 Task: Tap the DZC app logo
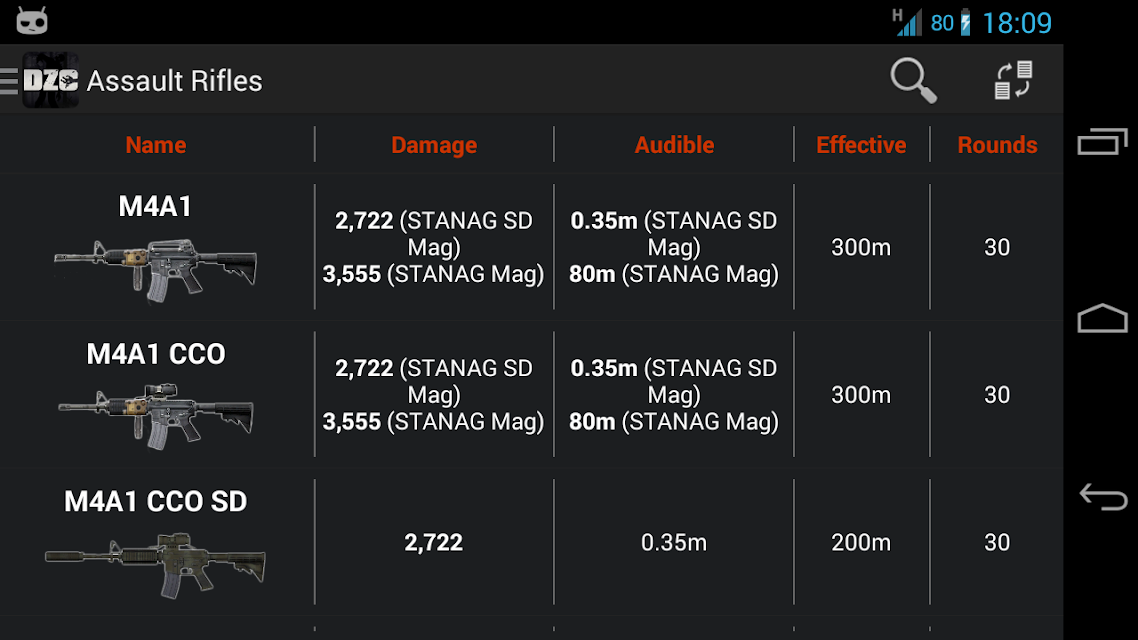click(x=50, y=80)
